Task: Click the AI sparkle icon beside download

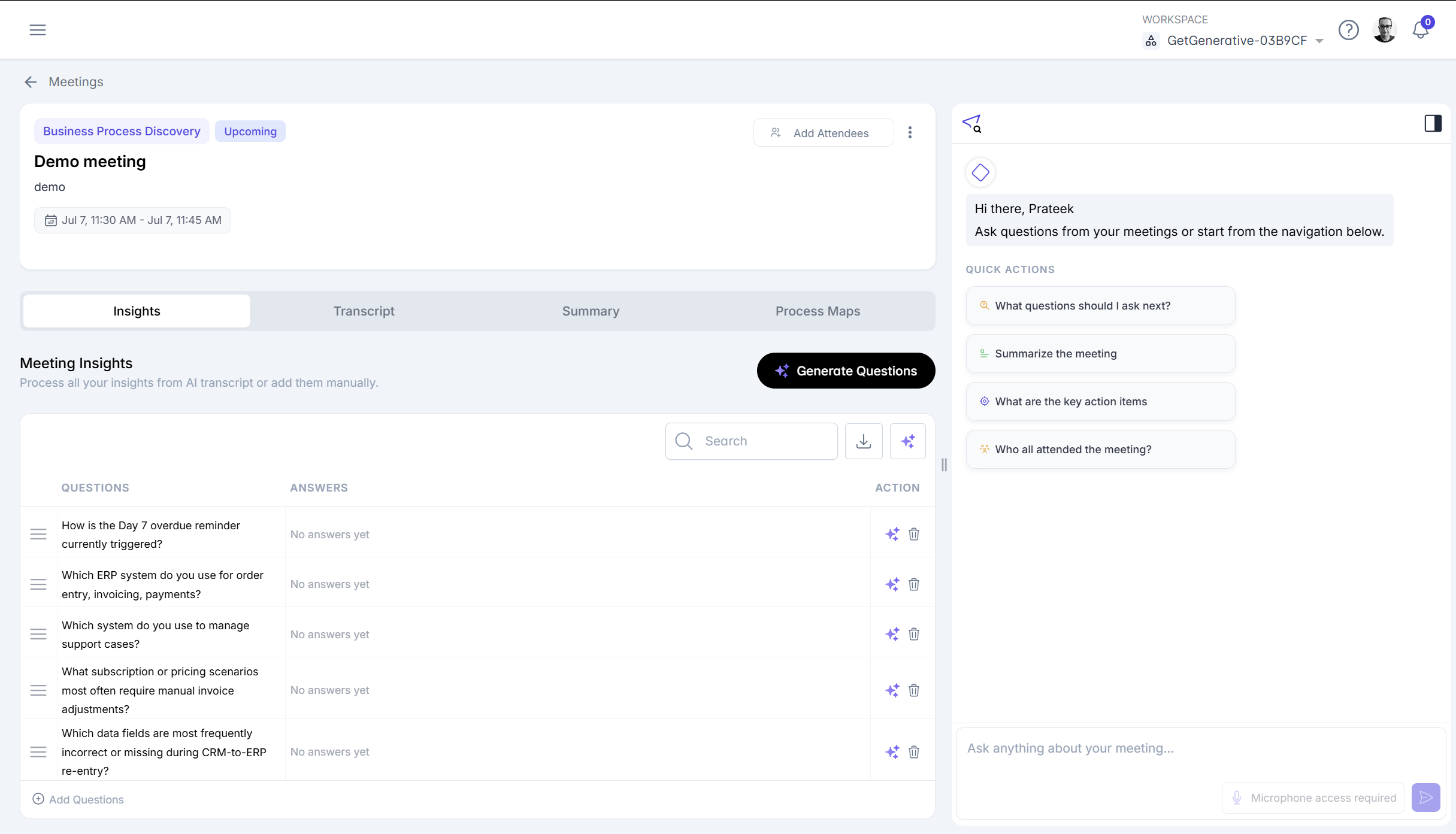Action: 907,441
